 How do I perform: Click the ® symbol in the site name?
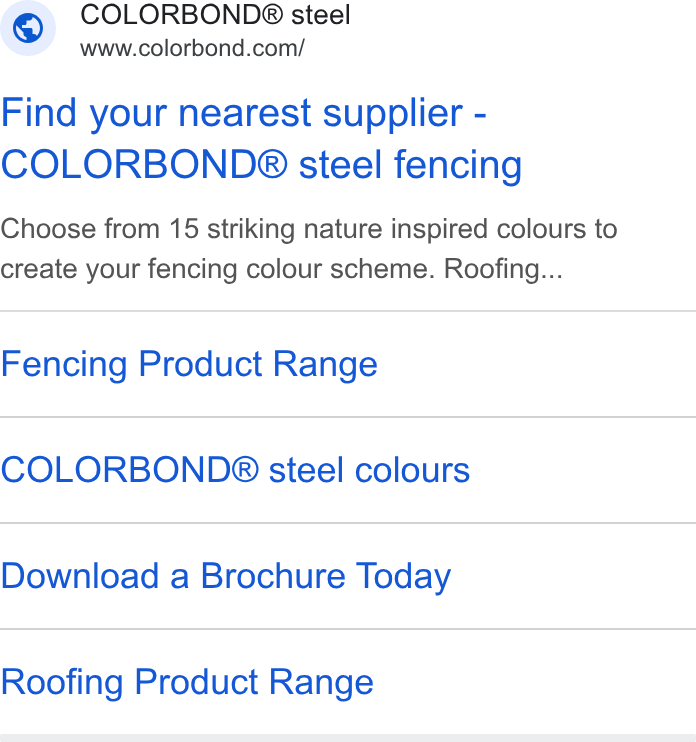(272, 14)
